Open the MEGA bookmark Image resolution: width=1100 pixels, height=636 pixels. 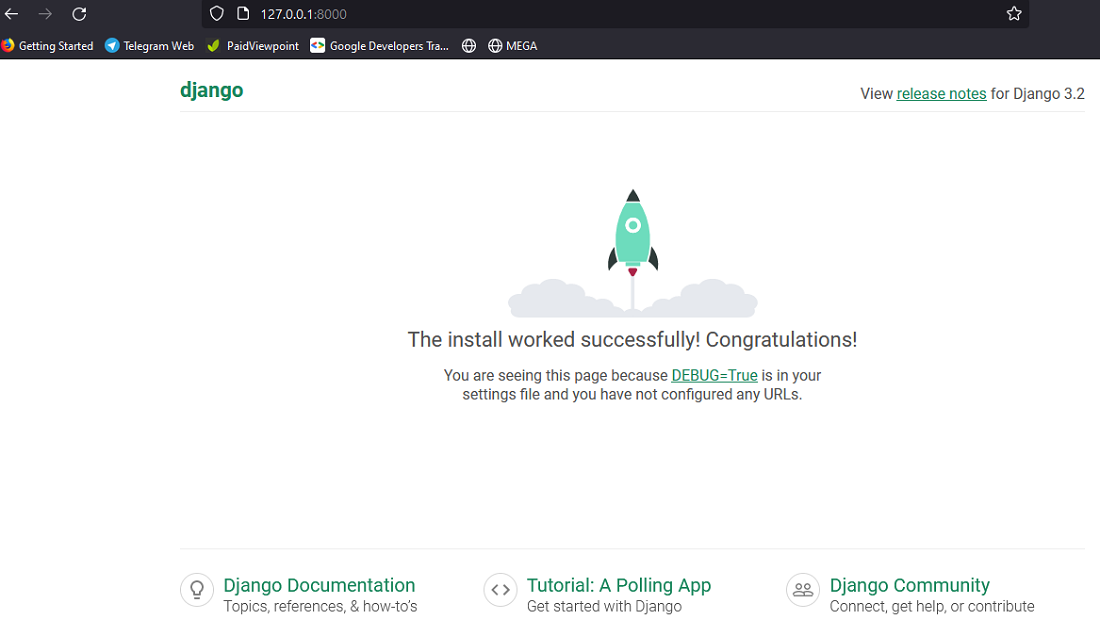(513, 46)
